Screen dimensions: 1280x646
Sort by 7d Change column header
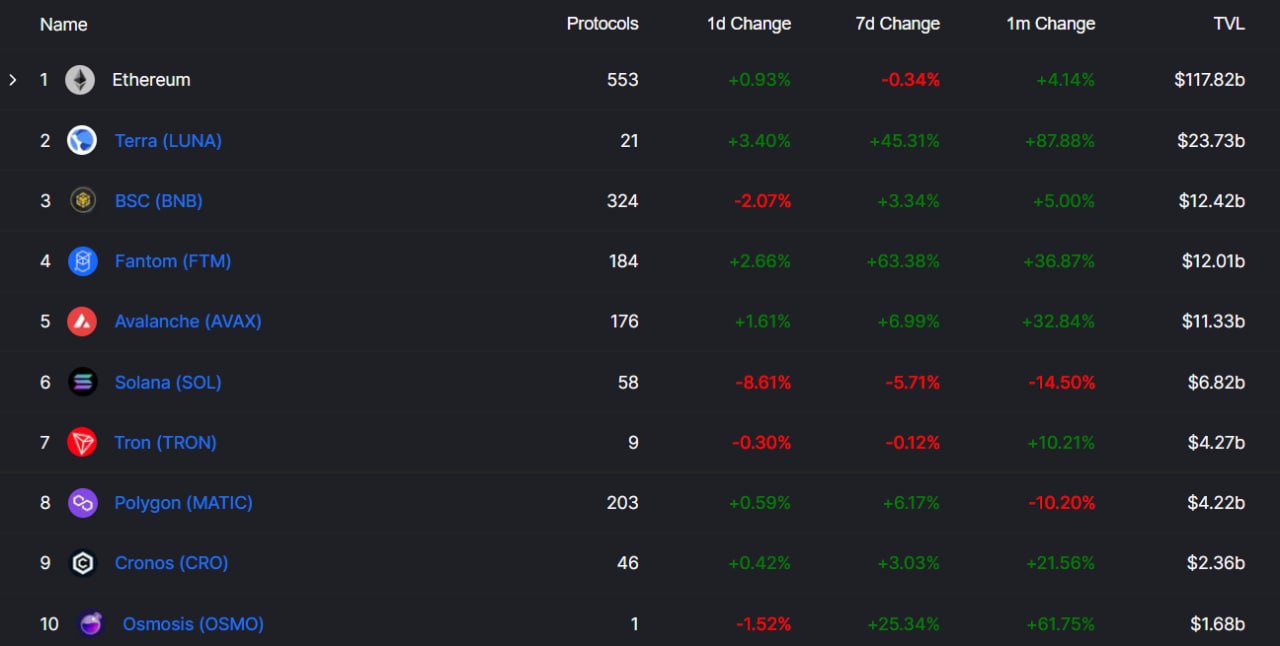(x=897, y=24)
